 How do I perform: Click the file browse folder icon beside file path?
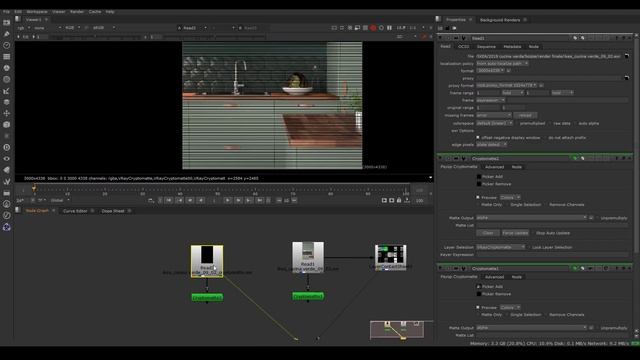(x=627, y=56)
